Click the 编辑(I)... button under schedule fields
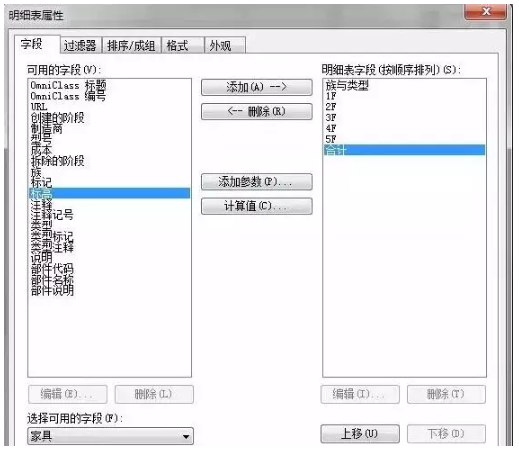519x450 pixels. pos(360,394)
